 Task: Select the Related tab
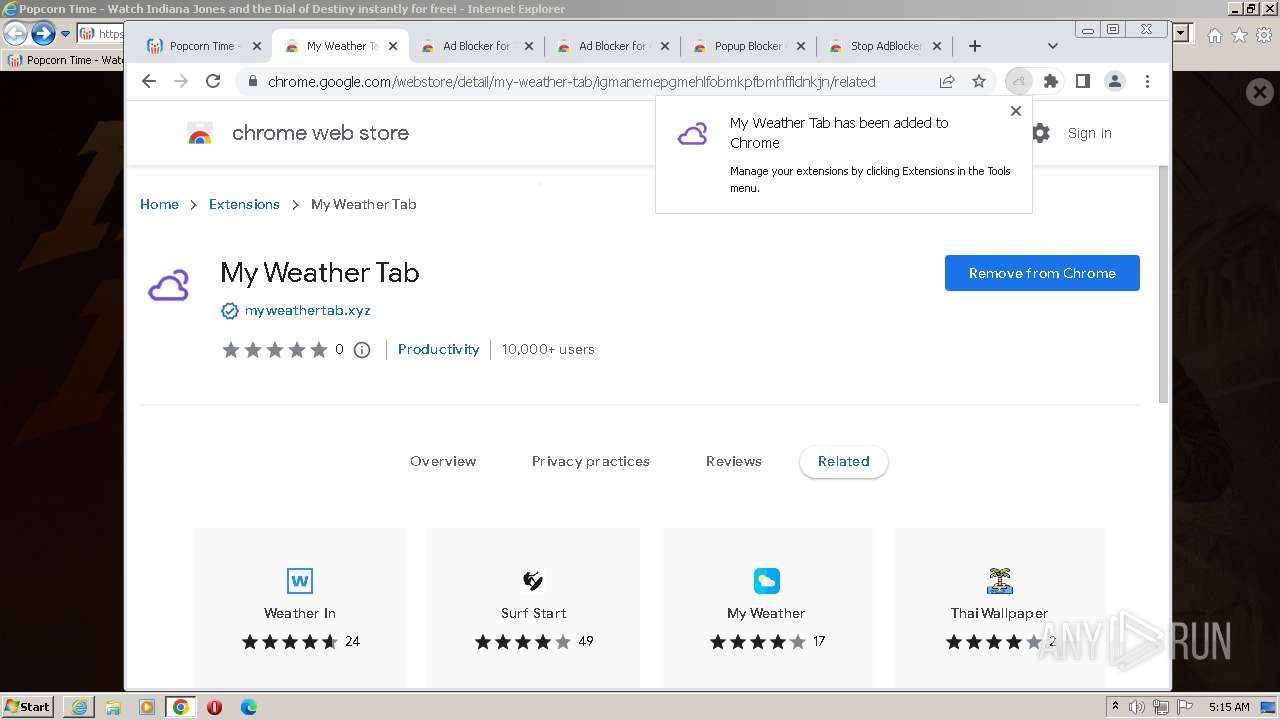pos(843,461)
